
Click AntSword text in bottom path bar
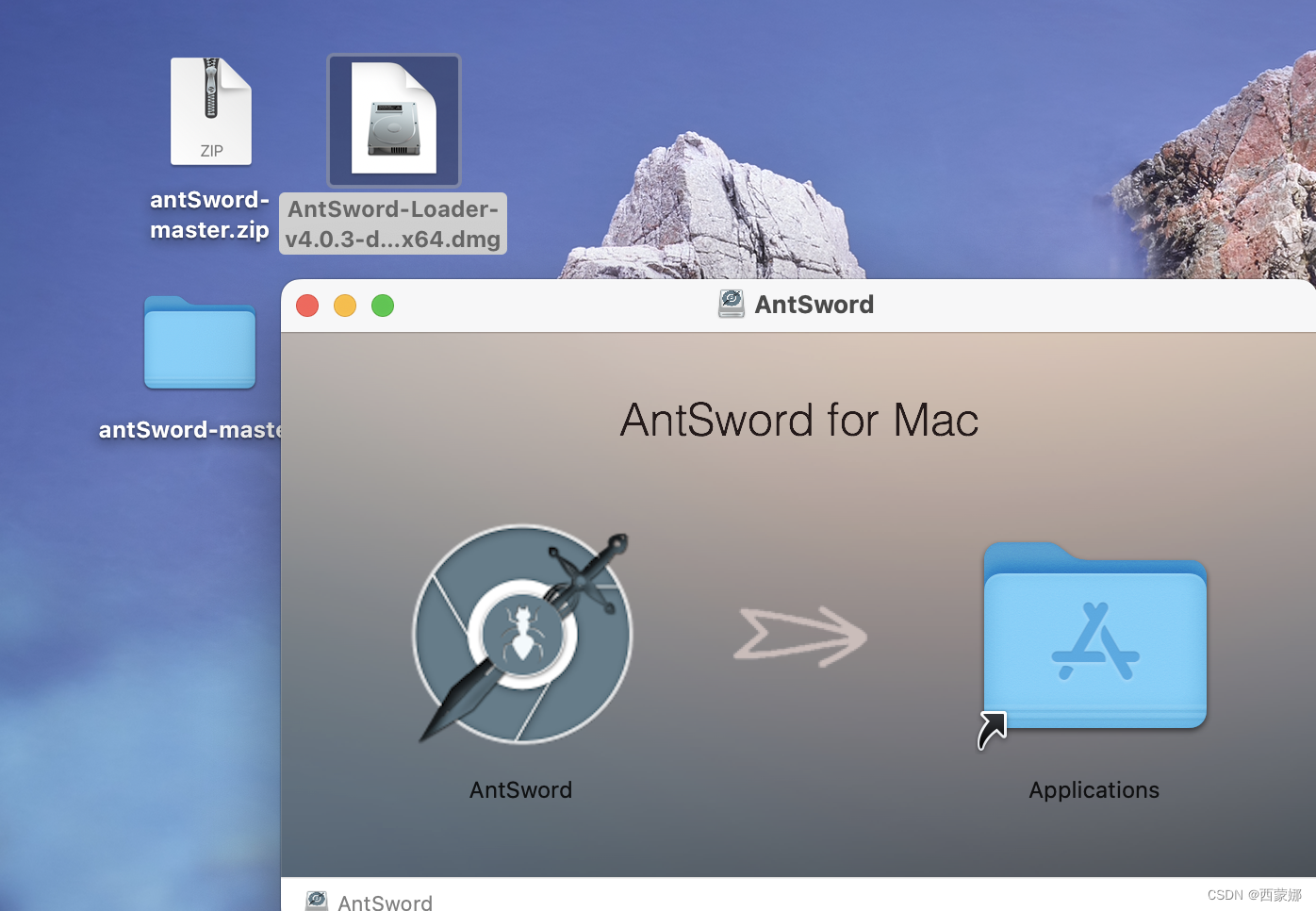coord(386,903)
